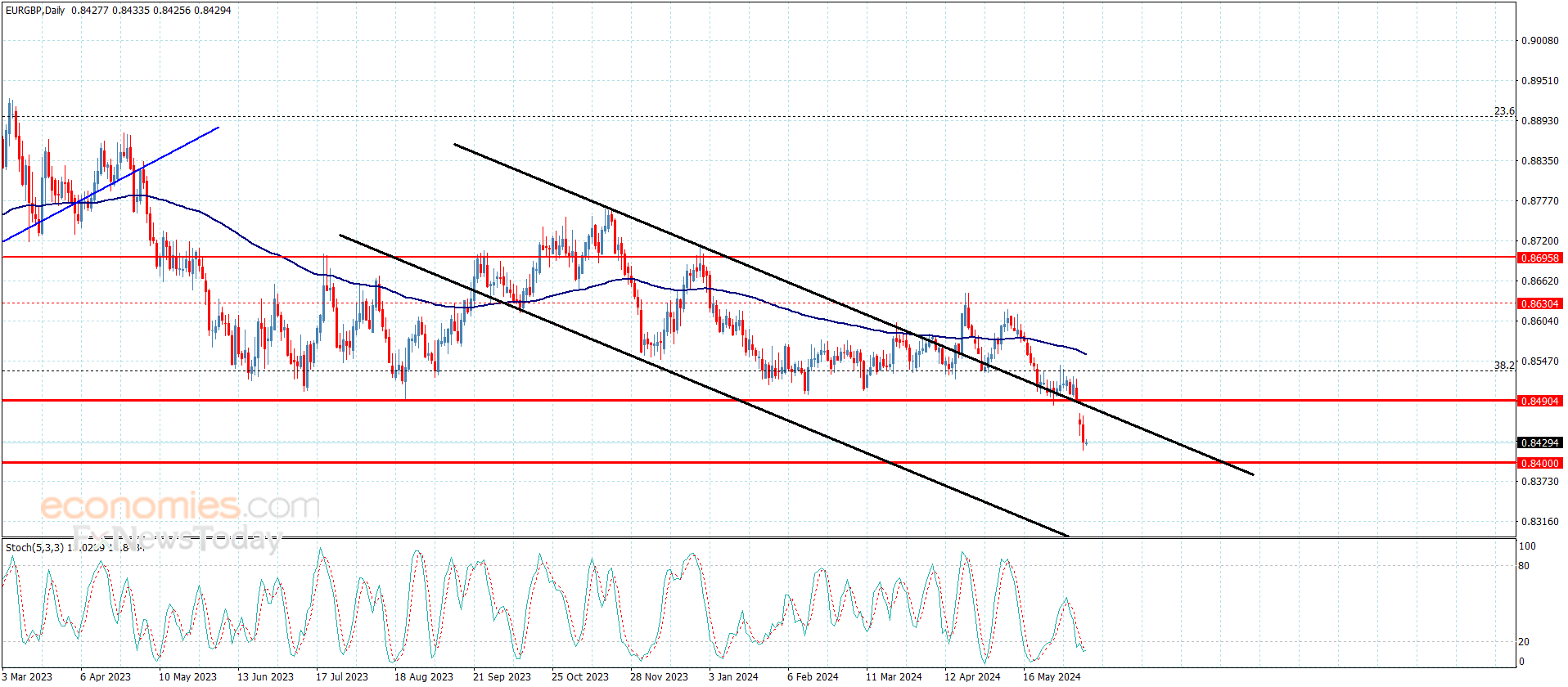This screenshot has width=1568, height=687.
Task: Click the 38.2 Fibonacci level label
Action: 1504,366
